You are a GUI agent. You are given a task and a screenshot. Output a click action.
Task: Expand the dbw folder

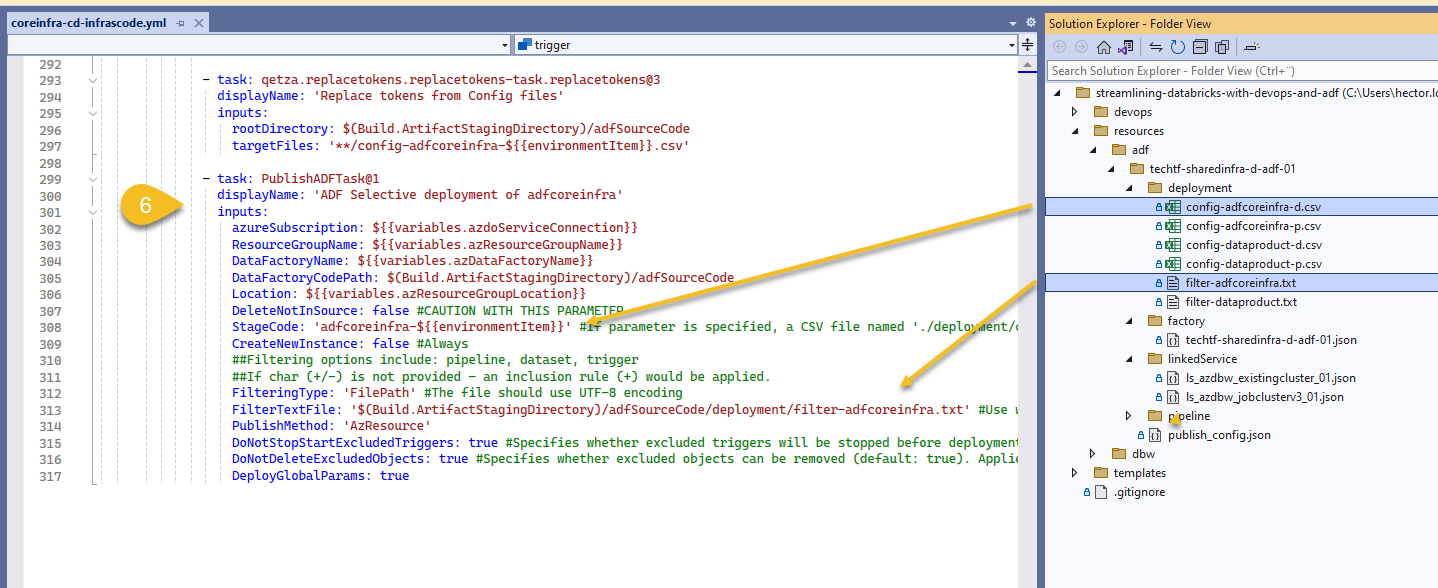1092,453
